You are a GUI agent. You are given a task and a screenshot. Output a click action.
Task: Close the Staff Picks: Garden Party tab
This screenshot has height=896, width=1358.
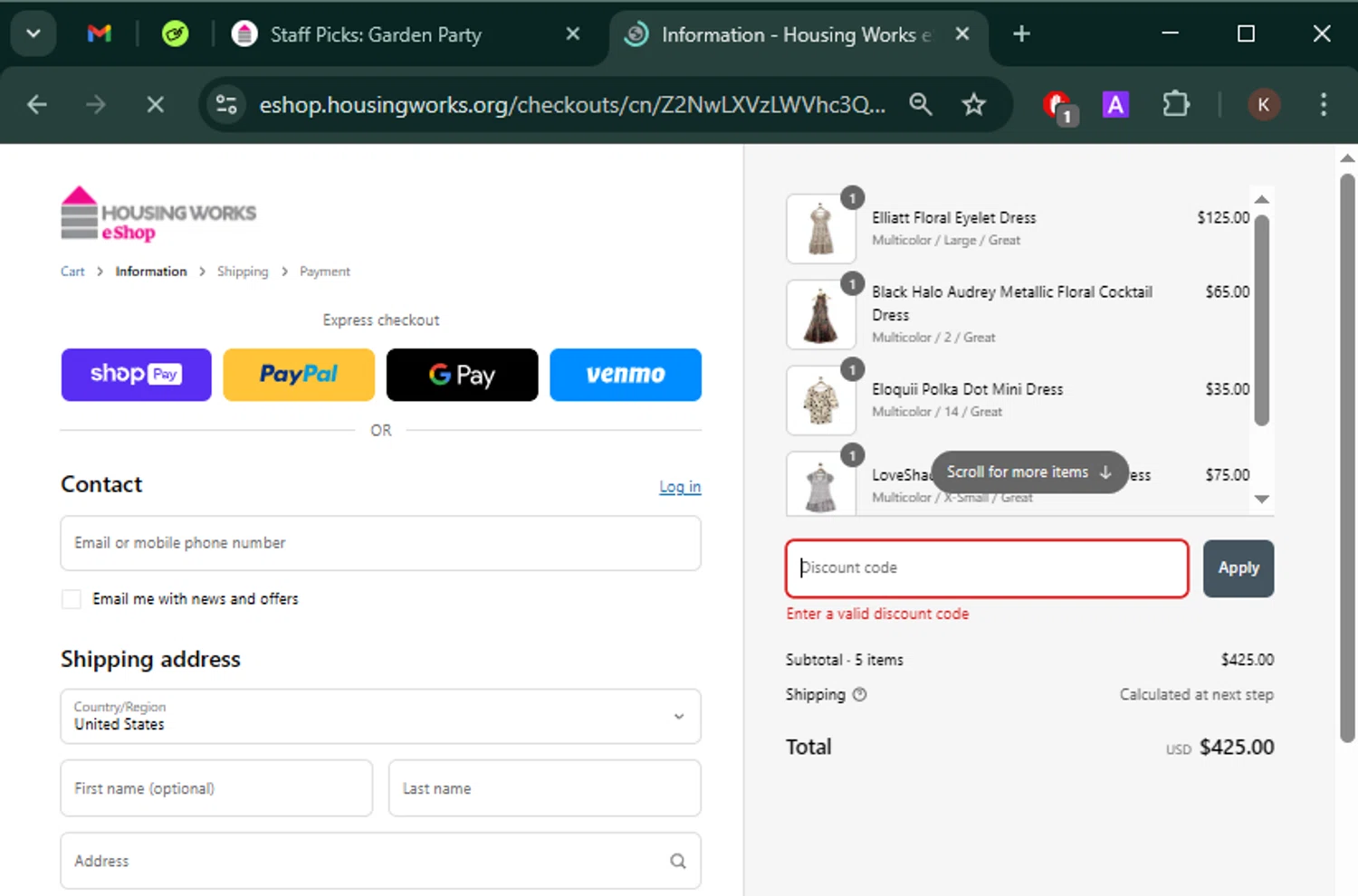click(x=572, y=34)
